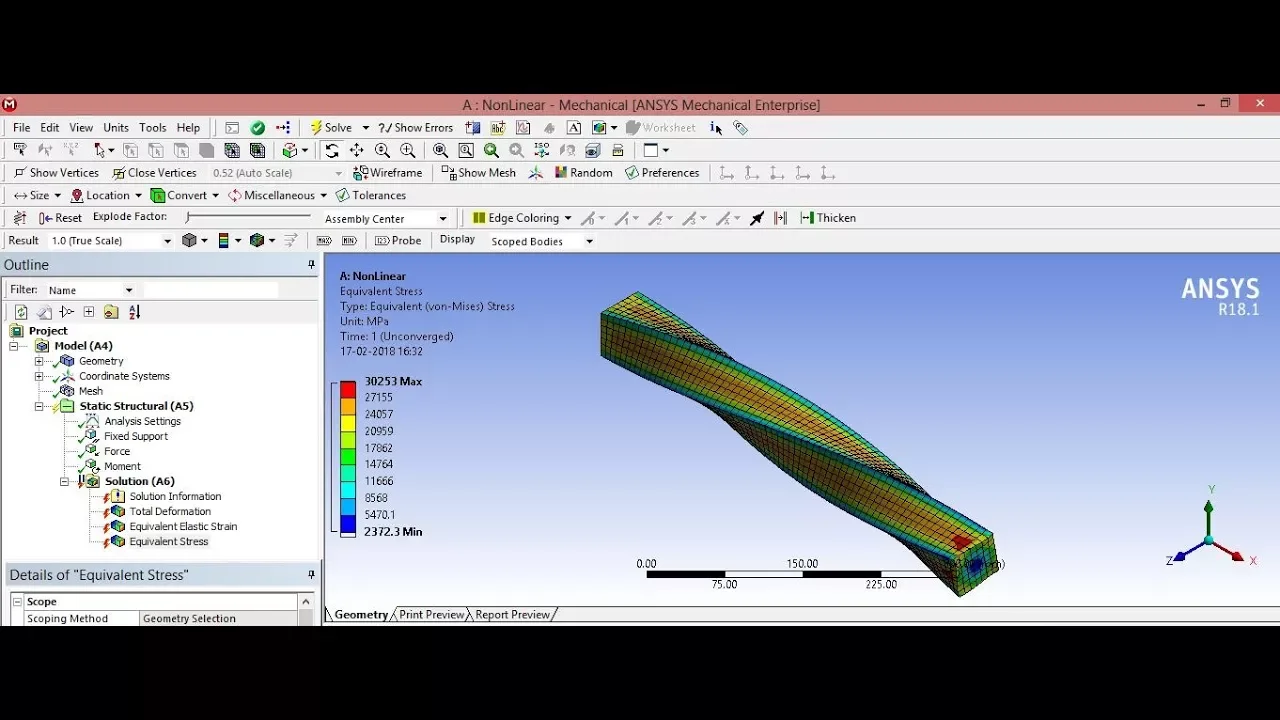Expand the Geometry tree node
The image size is (1280, 720).
[39, 361]
